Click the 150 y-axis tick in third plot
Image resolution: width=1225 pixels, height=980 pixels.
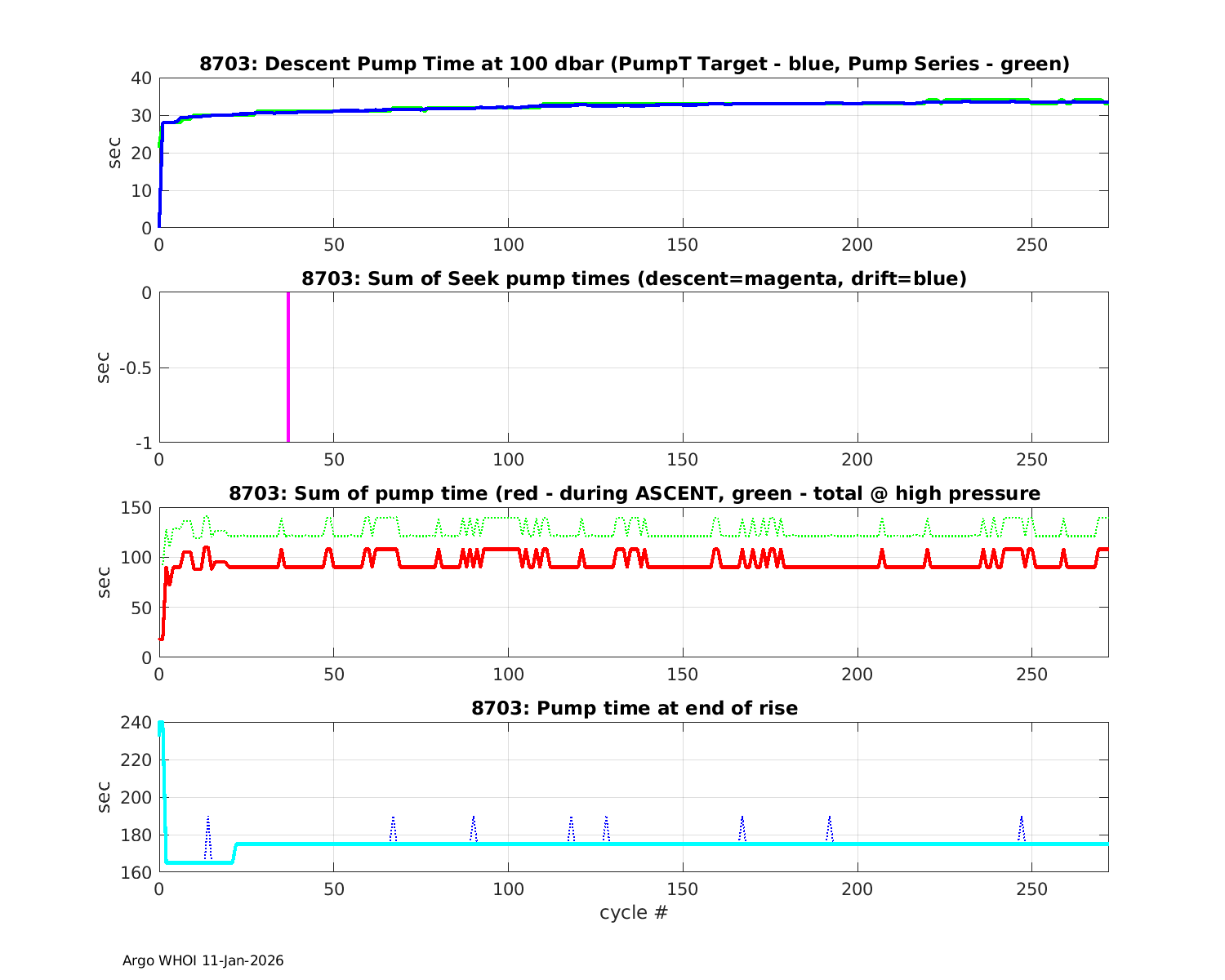(x=138, y=508)
